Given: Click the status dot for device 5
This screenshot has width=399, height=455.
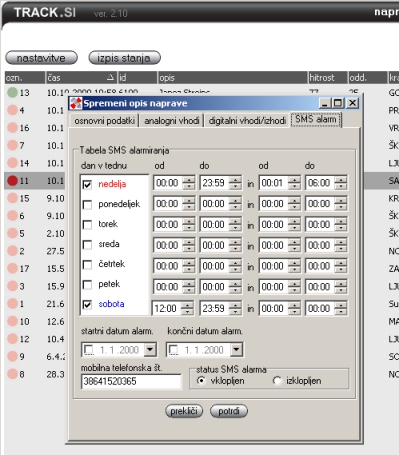Looking at the screenshot, I should tap(12, 233).
